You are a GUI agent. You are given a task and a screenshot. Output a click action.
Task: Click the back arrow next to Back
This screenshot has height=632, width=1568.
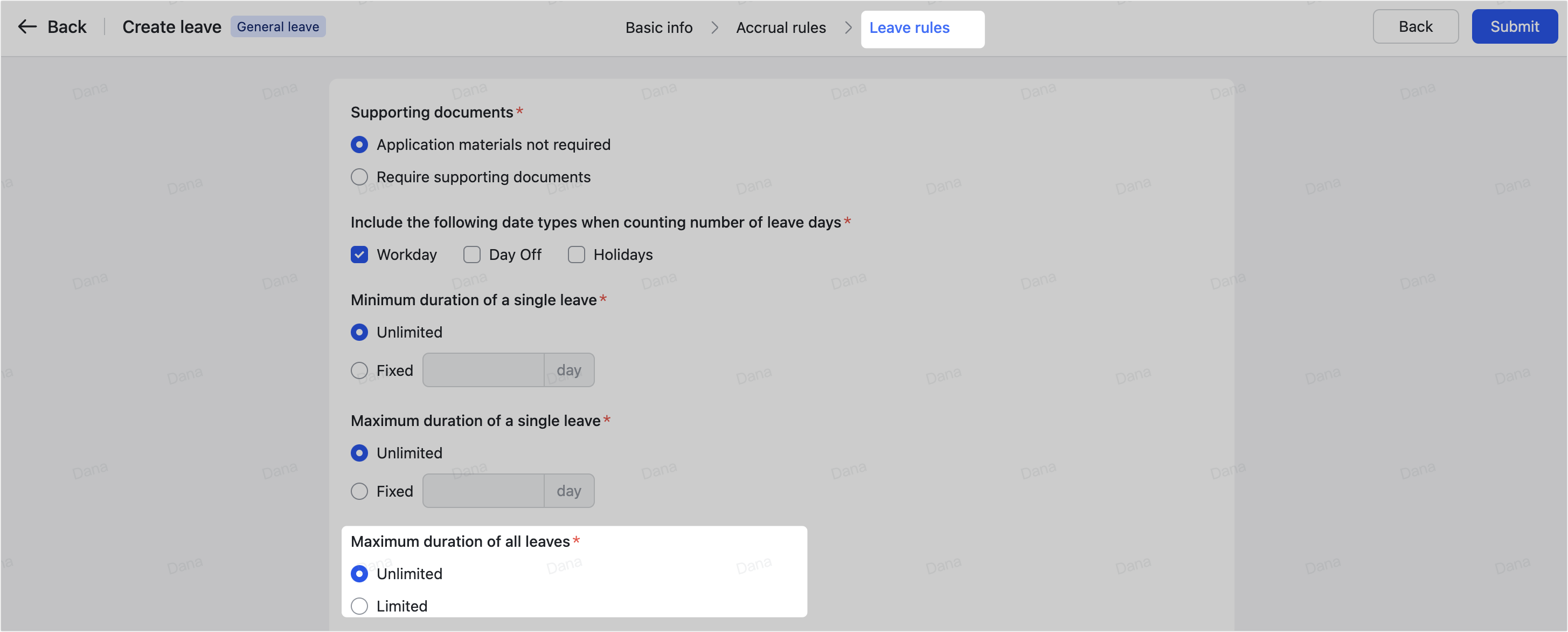(x=27, y=26)
